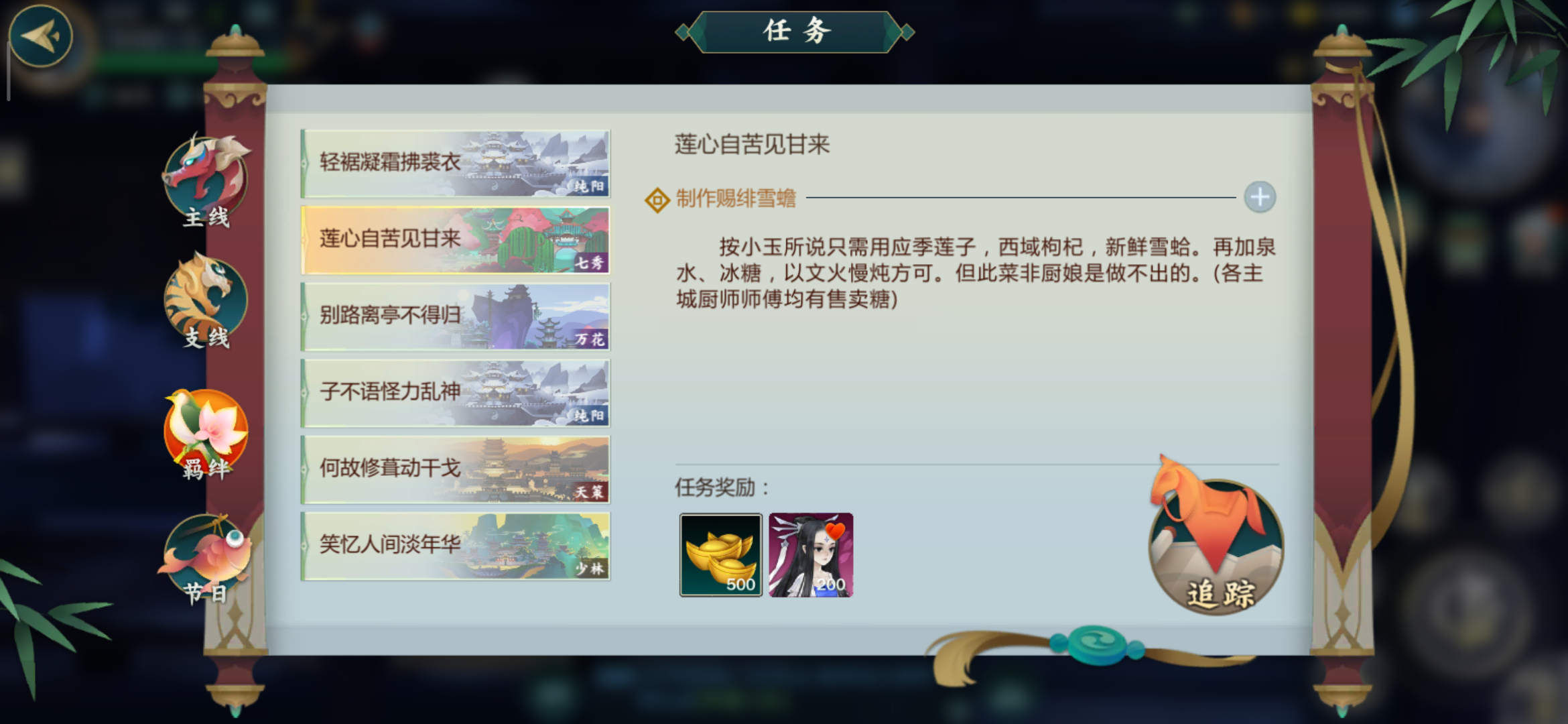
Task: Click the quest description paragraph
Action: pos(976,273)
